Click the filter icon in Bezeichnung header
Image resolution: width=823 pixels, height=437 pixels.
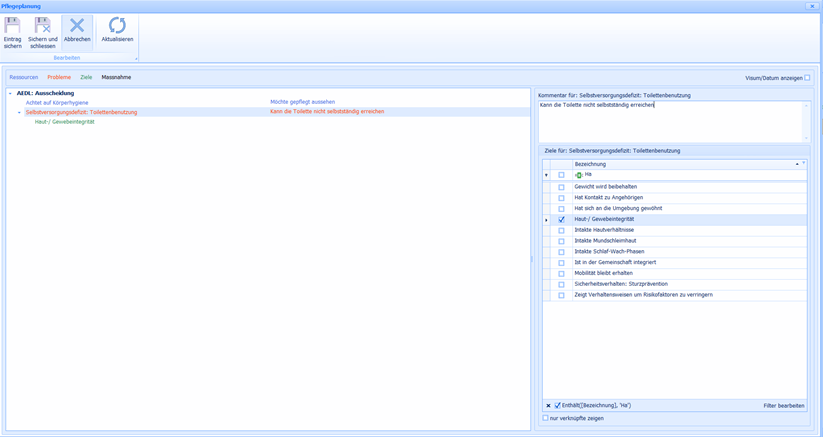click(x=803, y=163)
